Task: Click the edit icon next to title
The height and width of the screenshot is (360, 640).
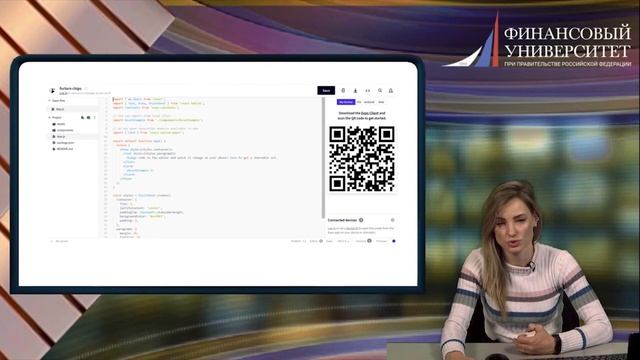Action: 86,88
